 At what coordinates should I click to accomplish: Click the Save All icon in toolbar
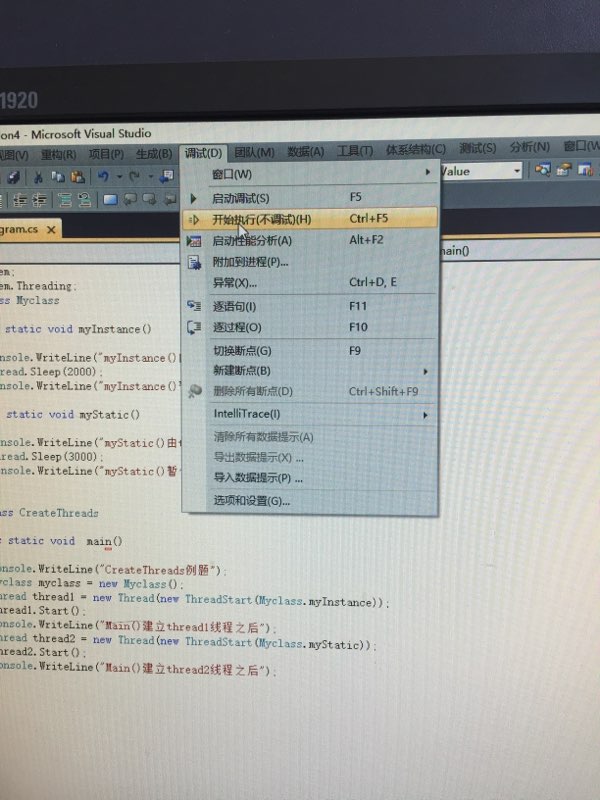(14, 177)
